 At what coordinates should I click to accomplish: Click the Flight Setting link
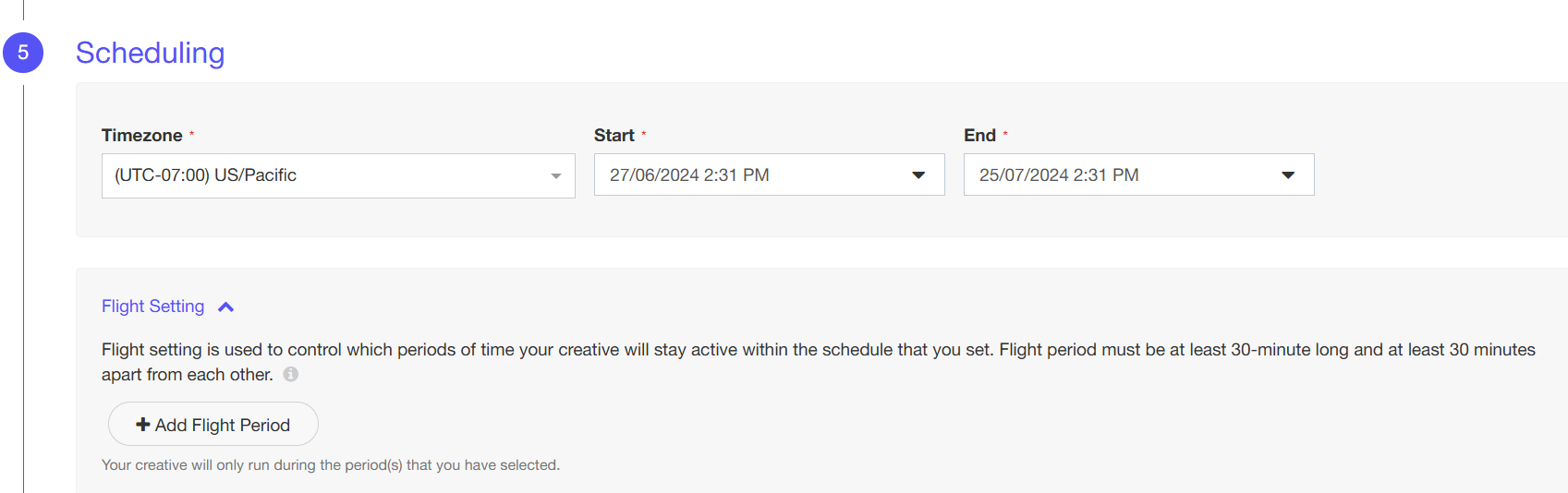click(152, 307)
